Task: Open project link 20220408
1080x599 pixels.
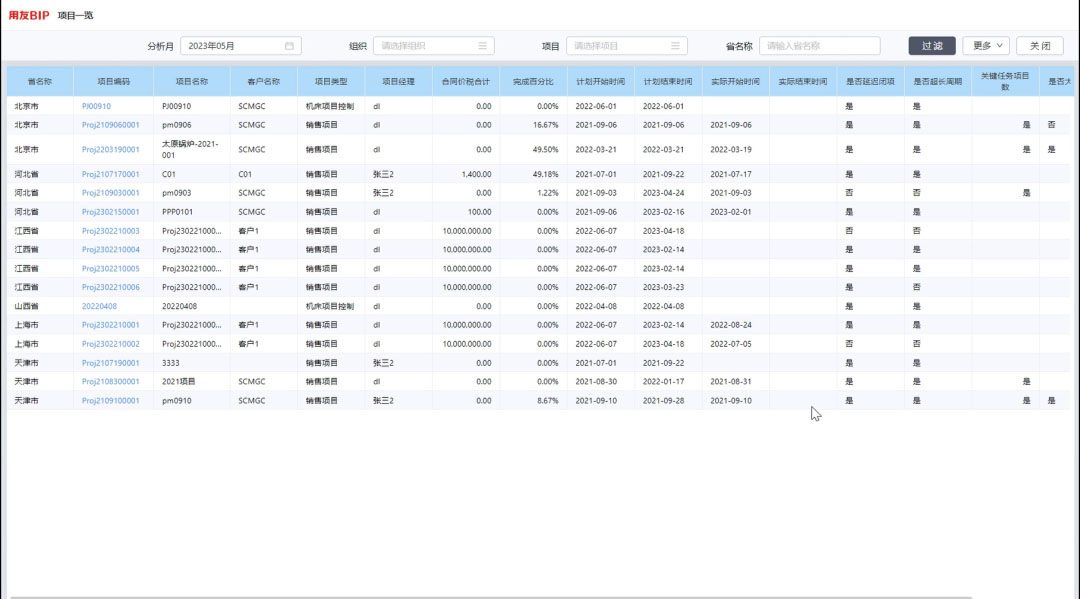Action: [99, 306]
